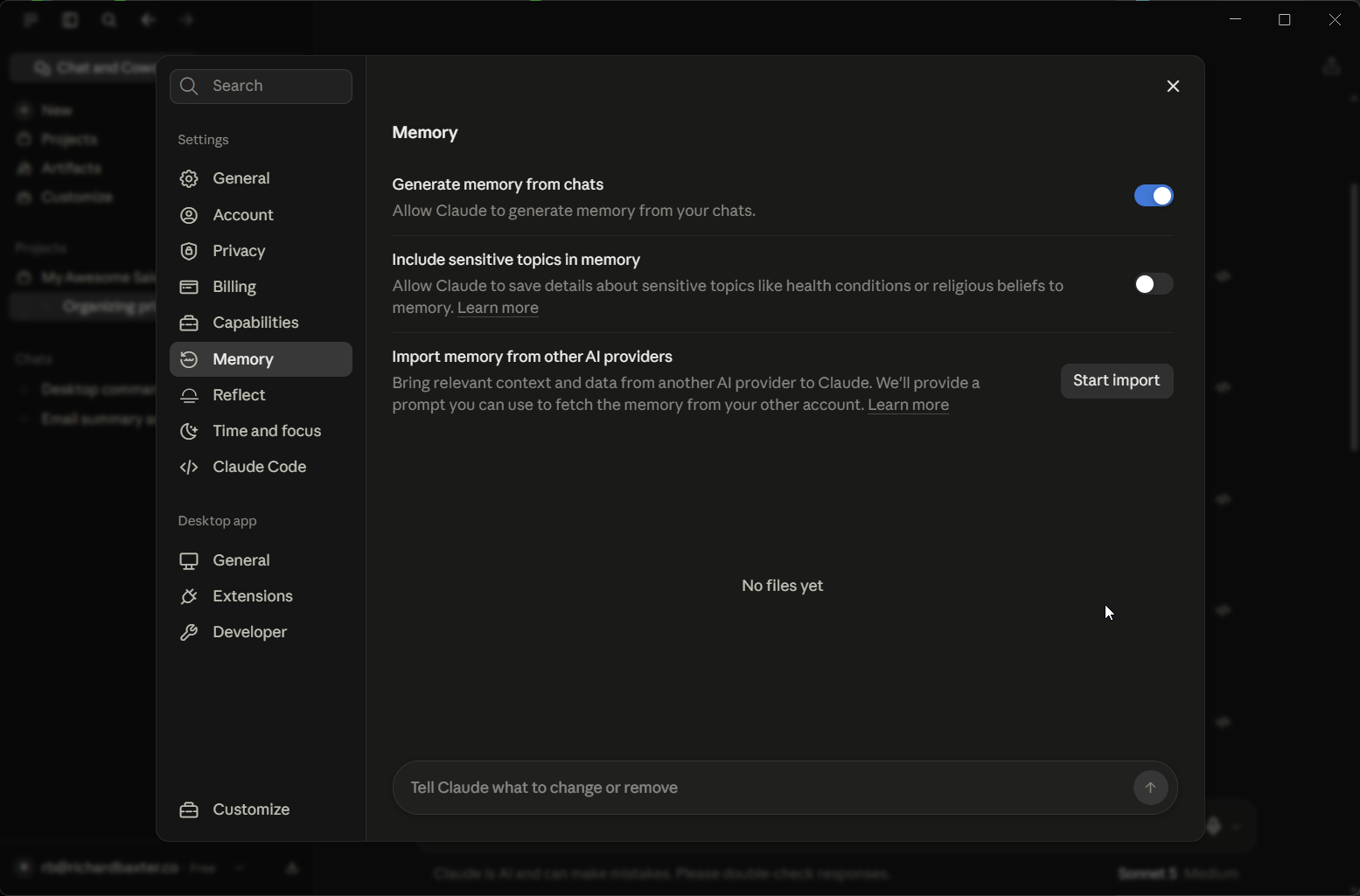Send the memory change with the arrow button
This screenshot has height=896, width=1360.
(1150, 788)
